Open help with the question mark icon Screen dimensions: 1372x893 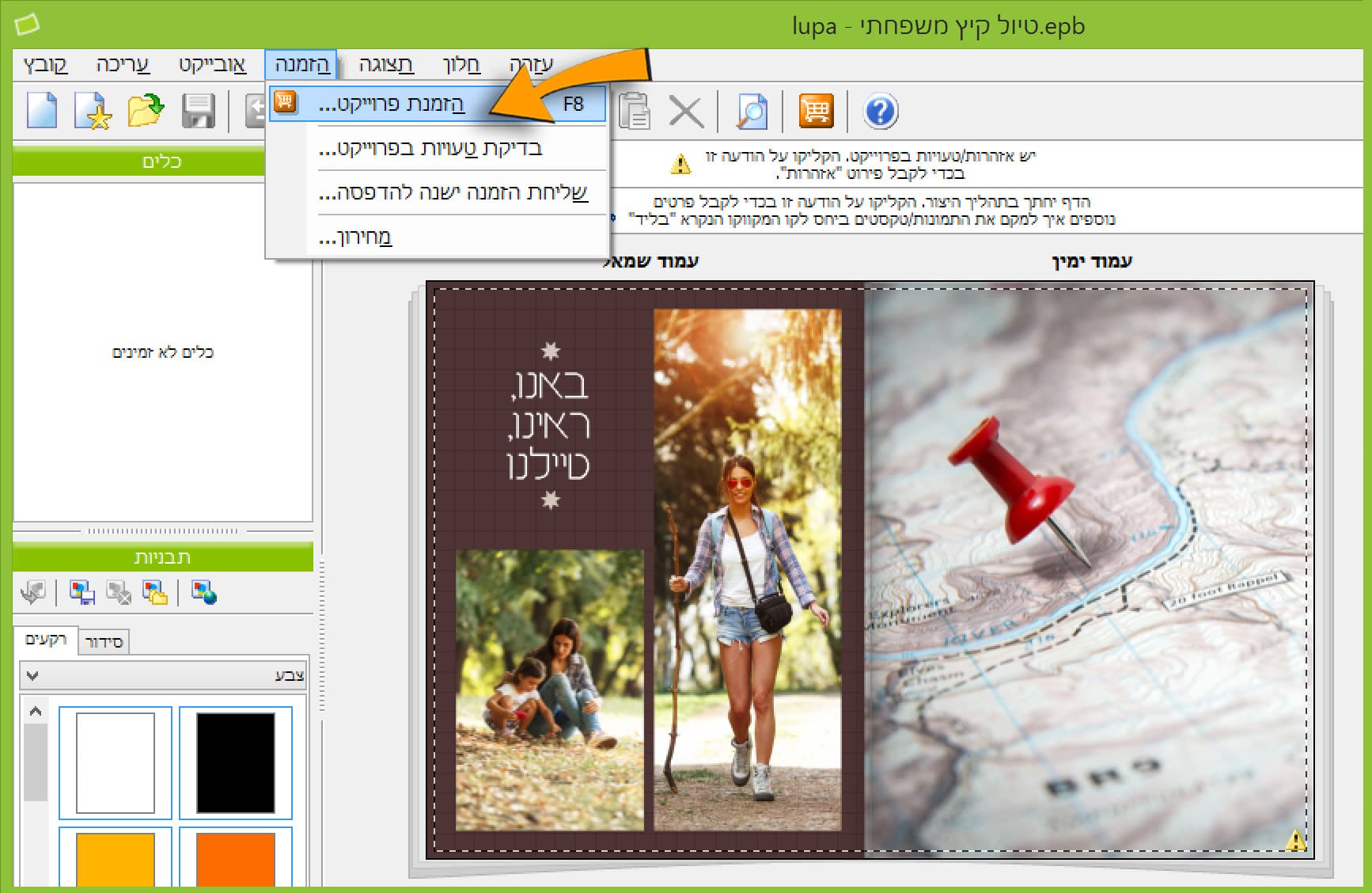[x=880, y=111]
